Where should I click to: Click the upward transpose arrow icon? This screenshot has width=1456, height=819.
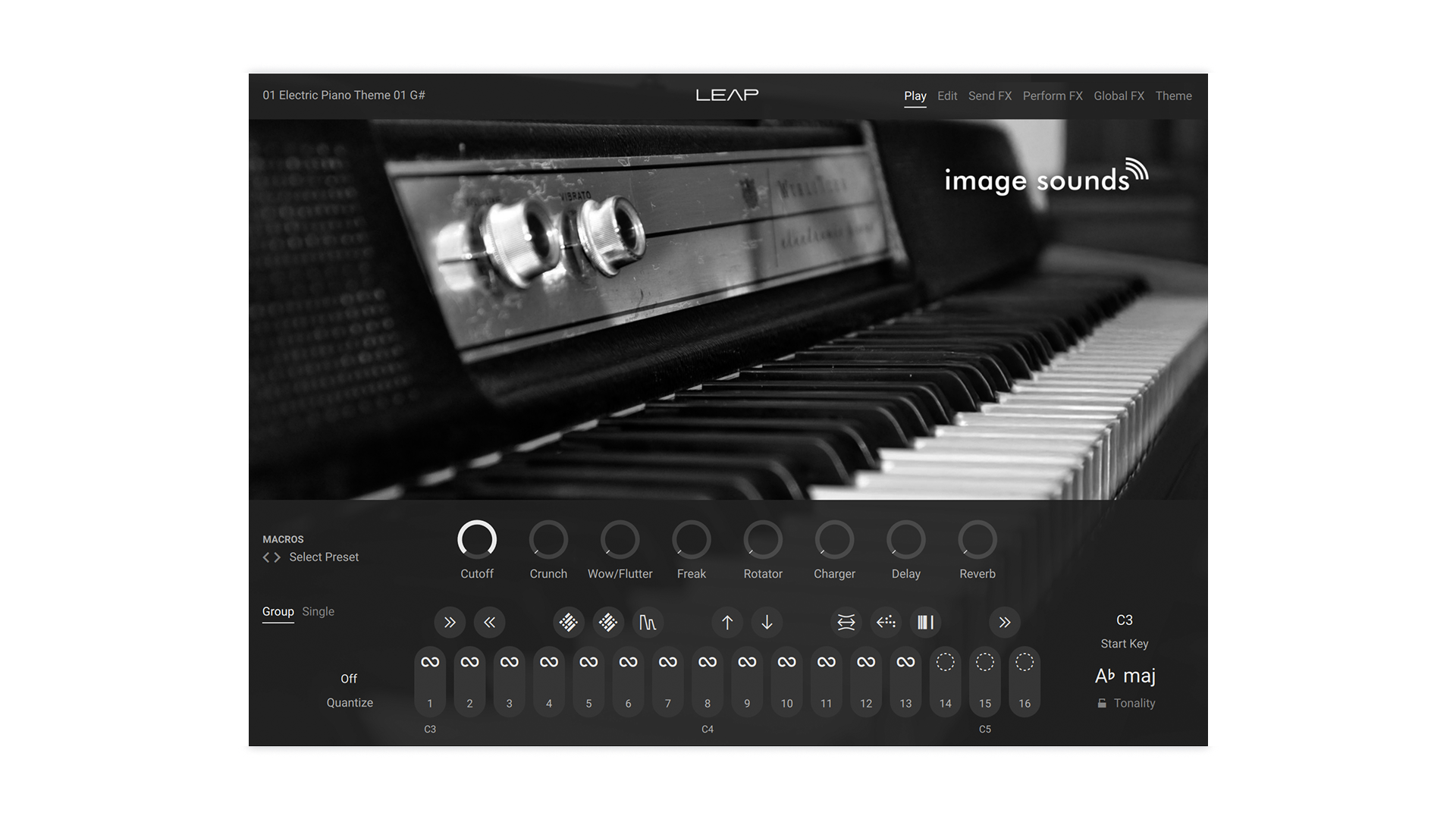pyautogui.click(x=726, y=622)
